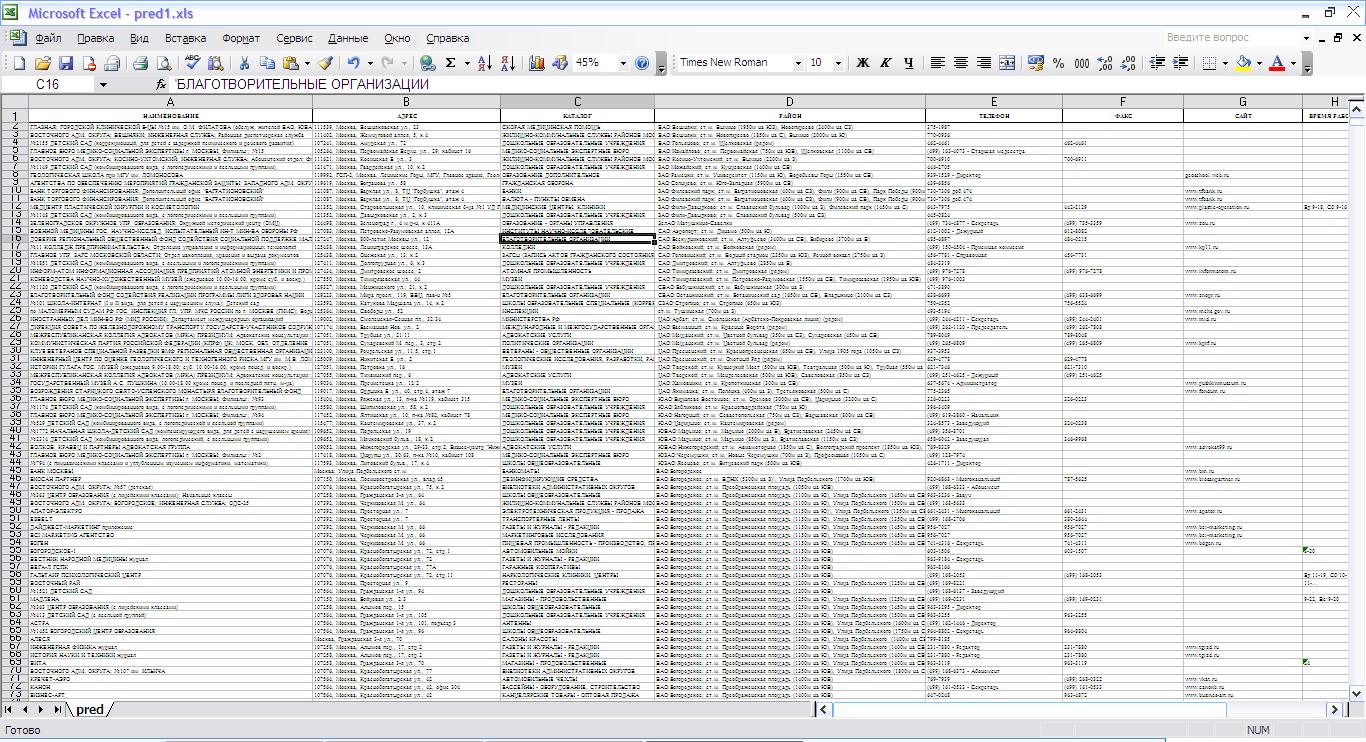Open fx insert function dialog
The height and width of the screenshot is (742, 1366).
(161, 85)
